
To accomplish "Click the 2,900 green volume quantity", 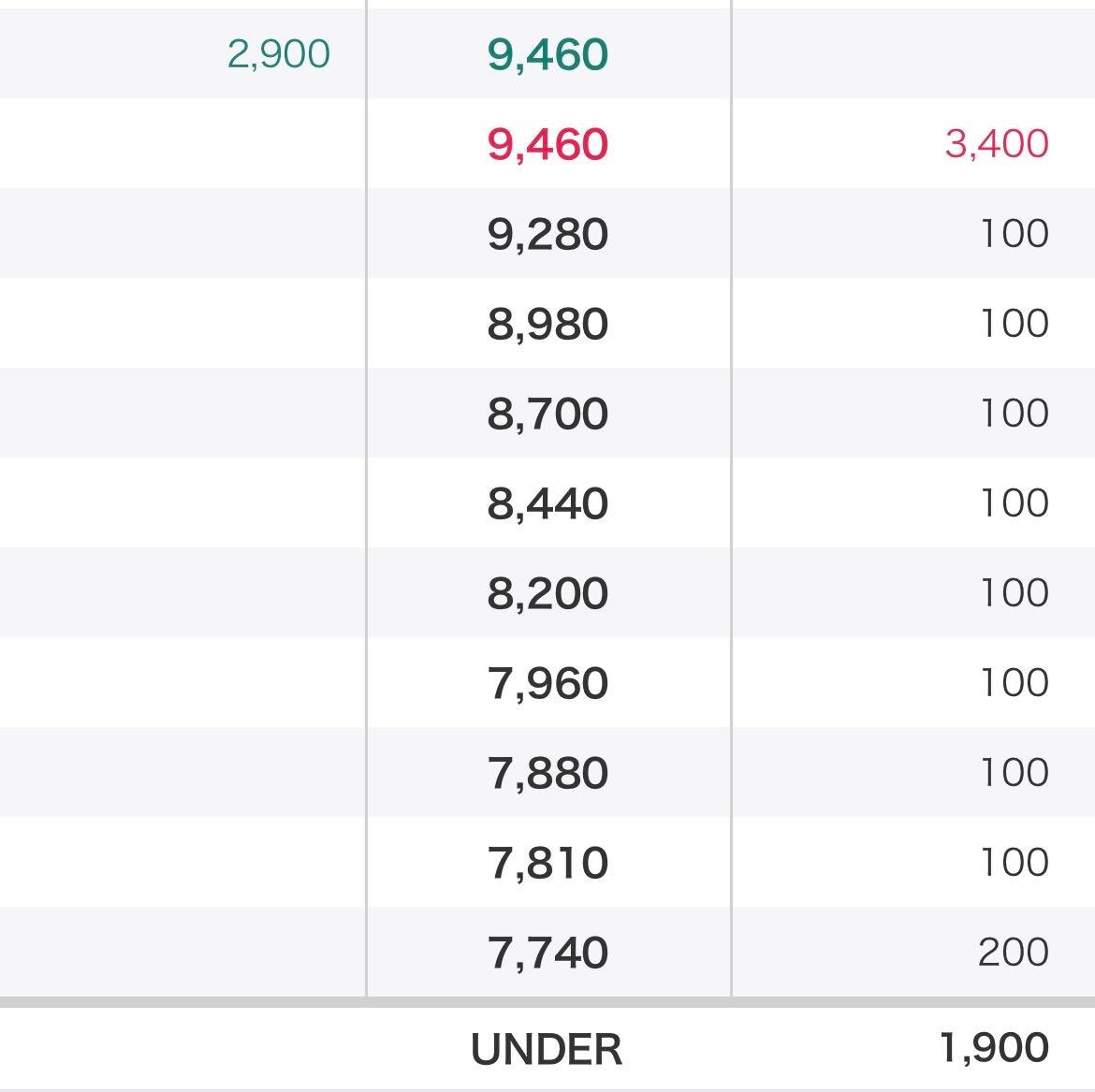I will pos(278,54).
